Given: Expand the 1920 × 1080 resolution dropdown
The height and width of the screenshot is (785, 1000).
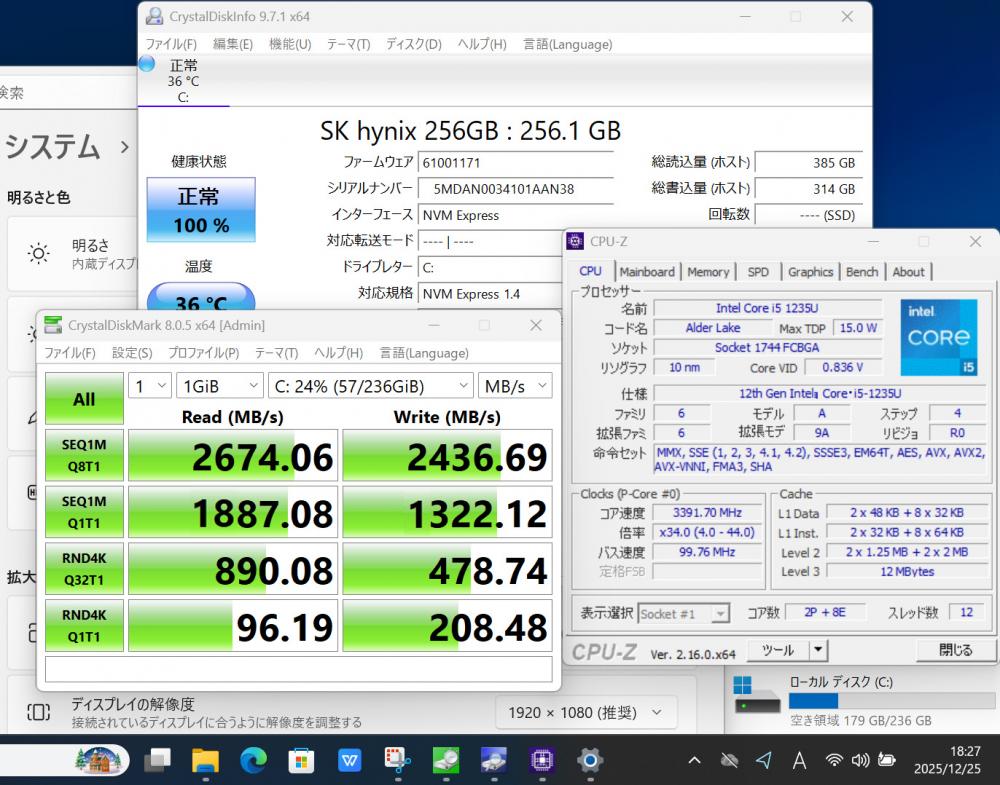Looking at the screenshot, I should (x=585, y=713).
